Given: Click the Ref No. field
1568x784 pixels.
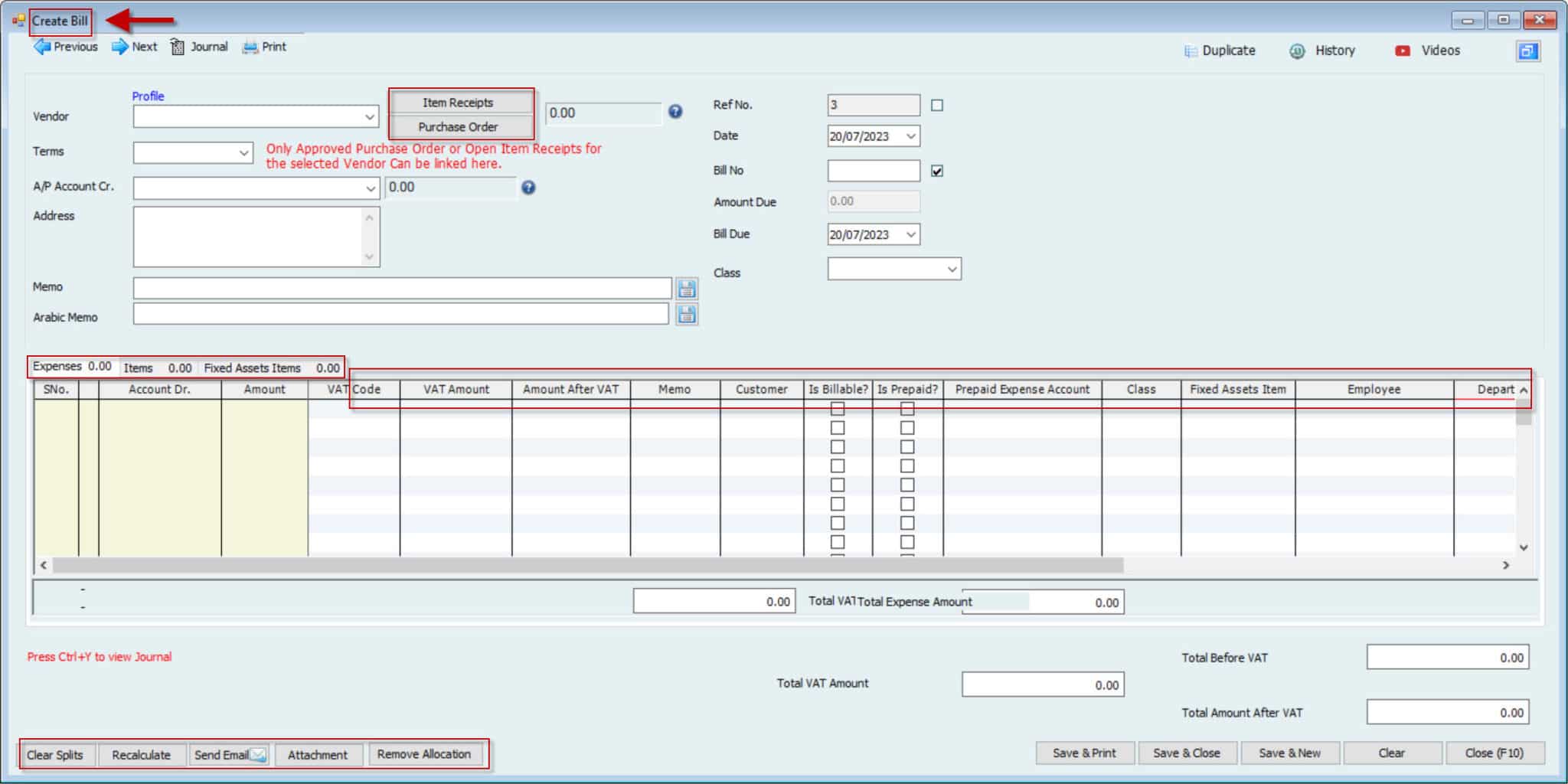Looking at the screenshot, I should (x=874, y=105).
